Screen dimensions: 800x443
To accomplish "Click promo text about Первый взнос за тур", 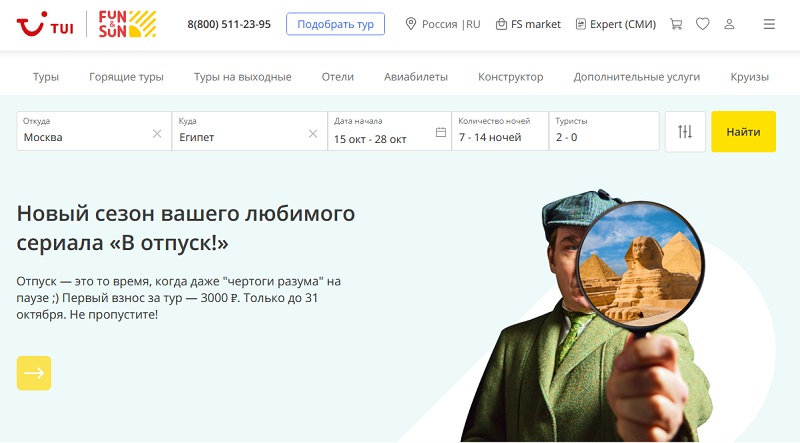I will pos(179,298).
